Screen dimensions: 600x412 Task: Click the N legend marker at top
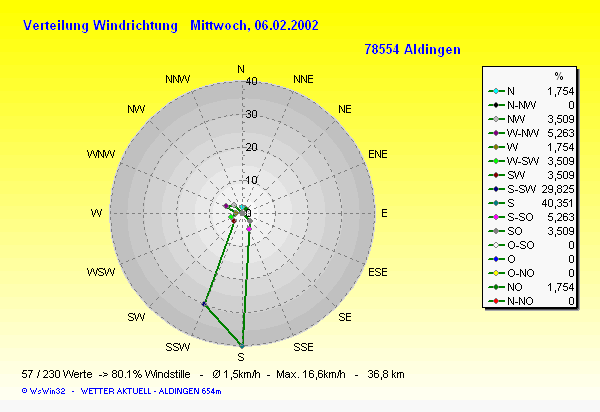[497, 90]
